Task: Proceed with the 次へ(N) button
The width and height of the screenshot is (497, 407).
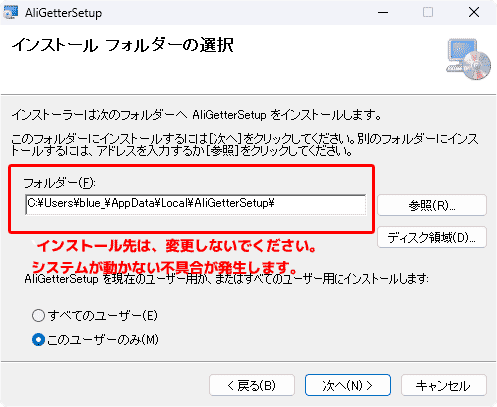Action: pyautogui.click(x=348, y=385)
